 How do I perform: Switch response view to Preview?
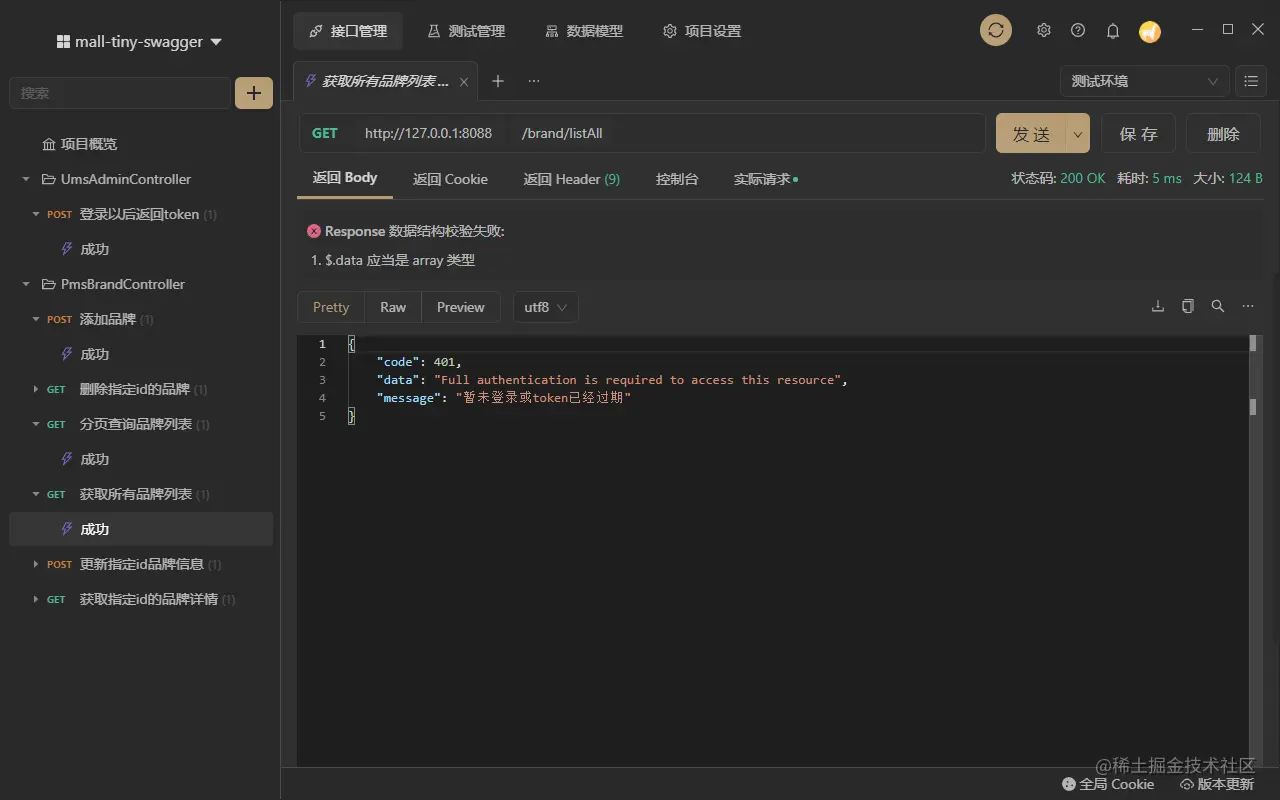461,307
